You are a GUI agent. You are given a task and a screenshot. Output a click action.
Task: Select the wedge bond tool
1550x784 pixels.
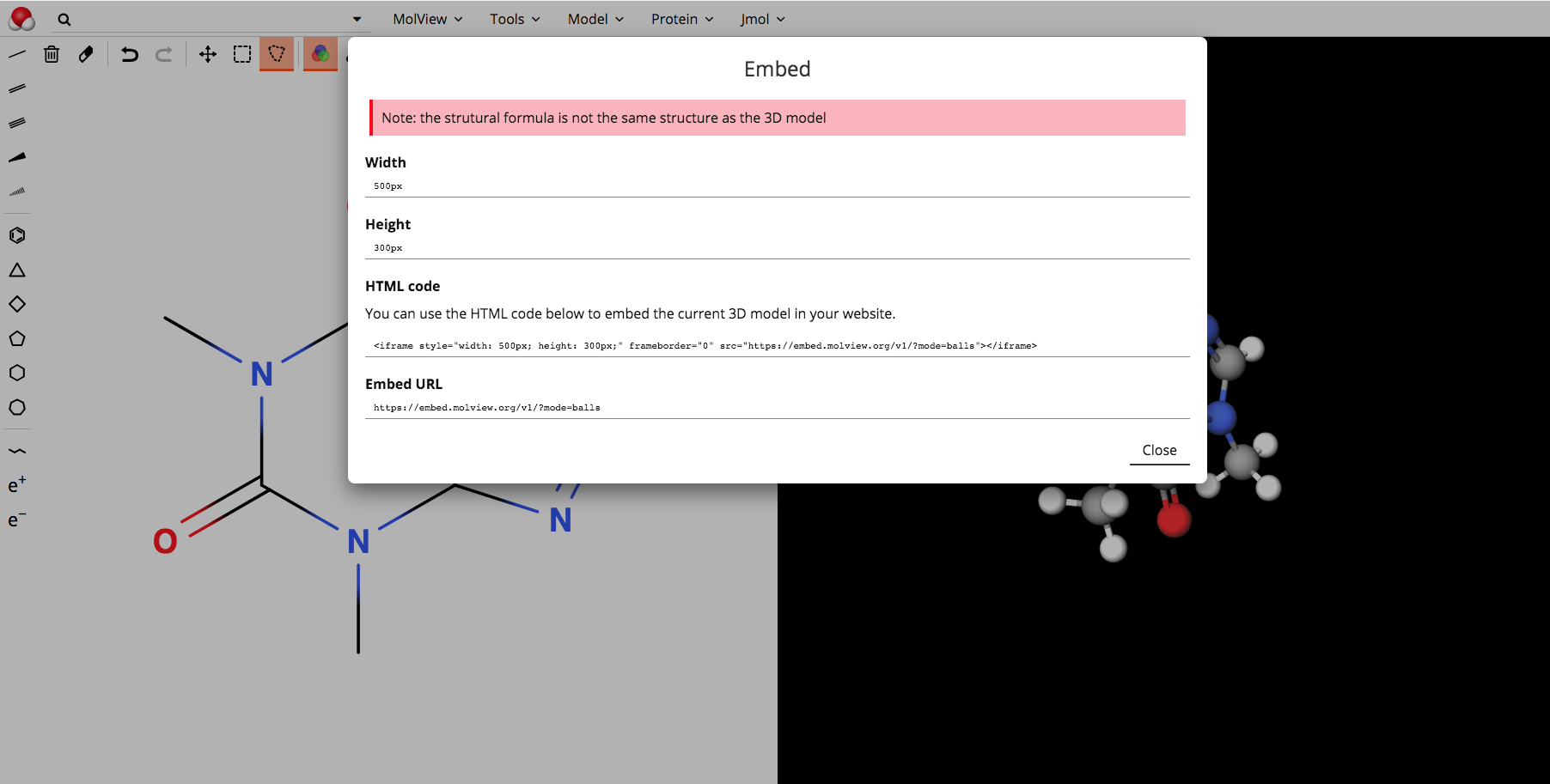pyautogui.click(x=17, y=157)
